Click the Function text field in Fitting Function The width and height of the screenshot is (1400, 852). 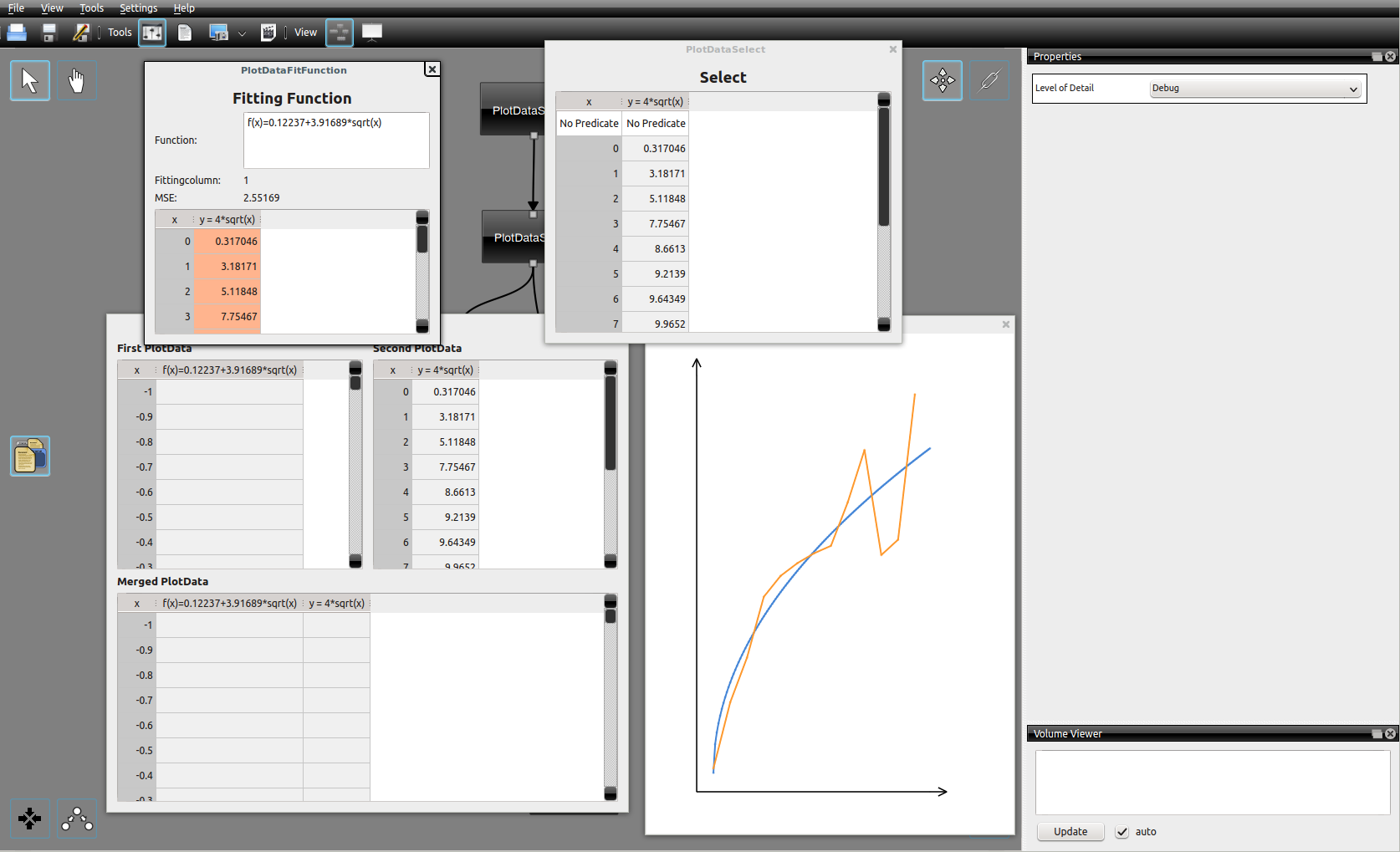tap(336, 140)
